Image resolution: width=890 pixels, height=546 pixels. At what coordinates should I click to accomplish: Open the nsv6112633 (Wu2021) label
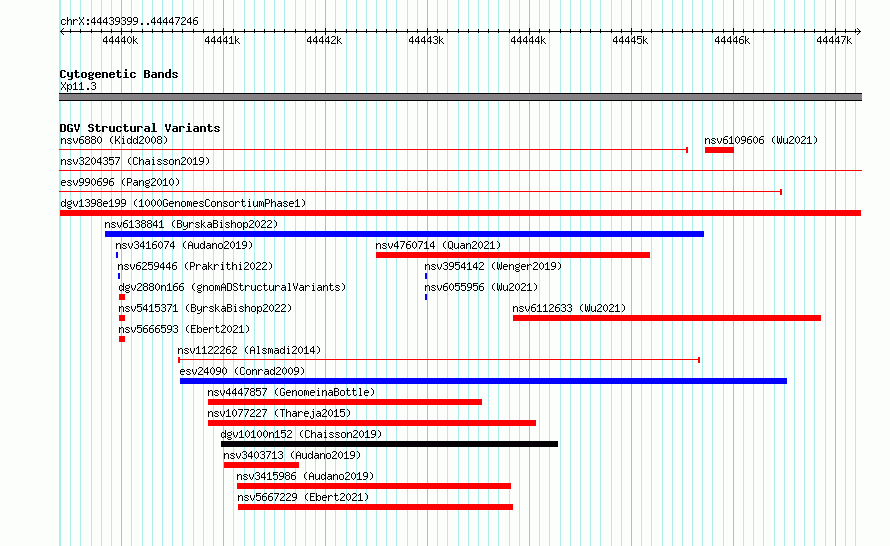click(x=569, y=308)
